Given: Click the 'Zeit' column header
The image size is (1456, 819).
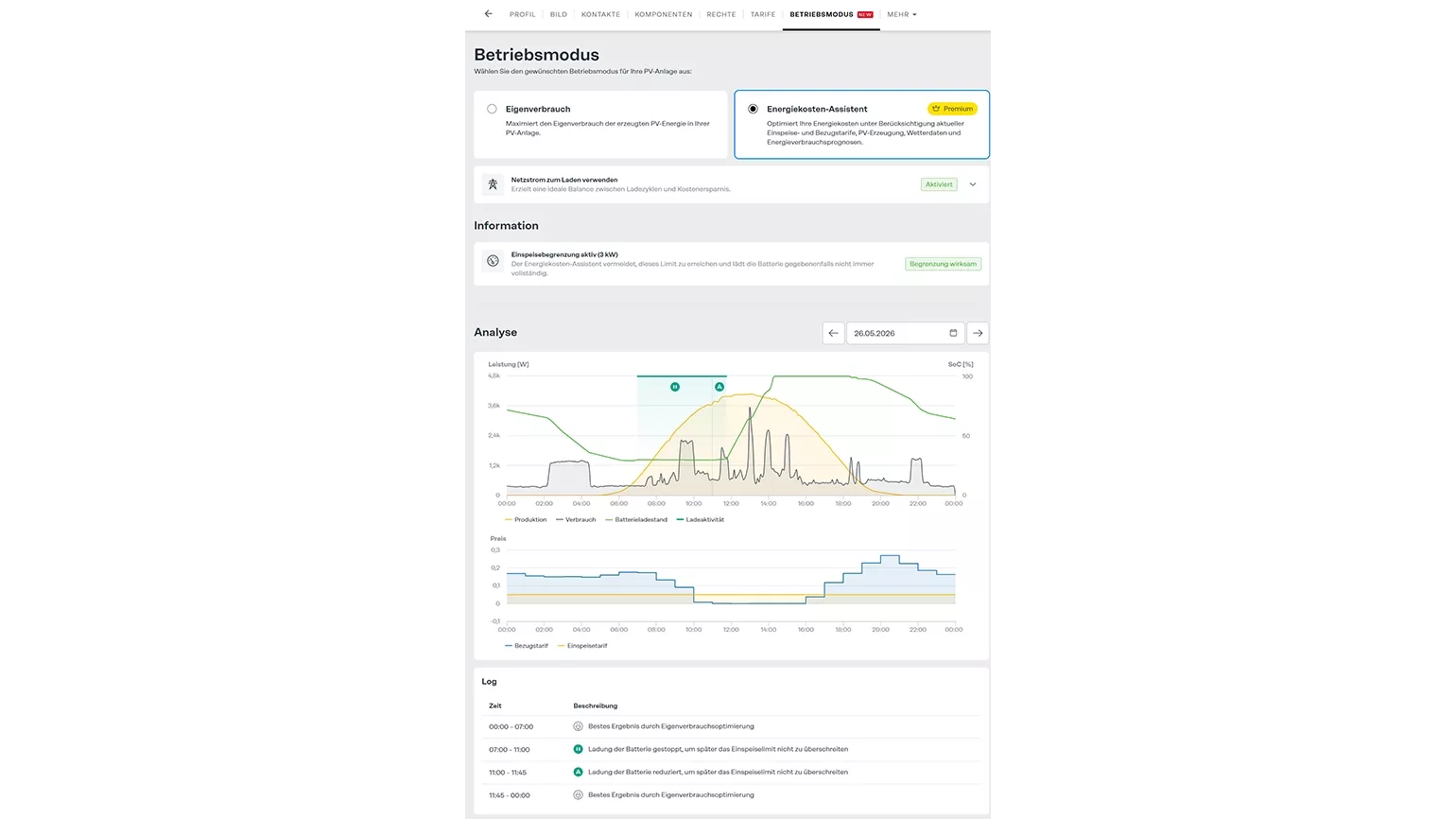Looking at the screenshot, I should click(x=494, y=706).
